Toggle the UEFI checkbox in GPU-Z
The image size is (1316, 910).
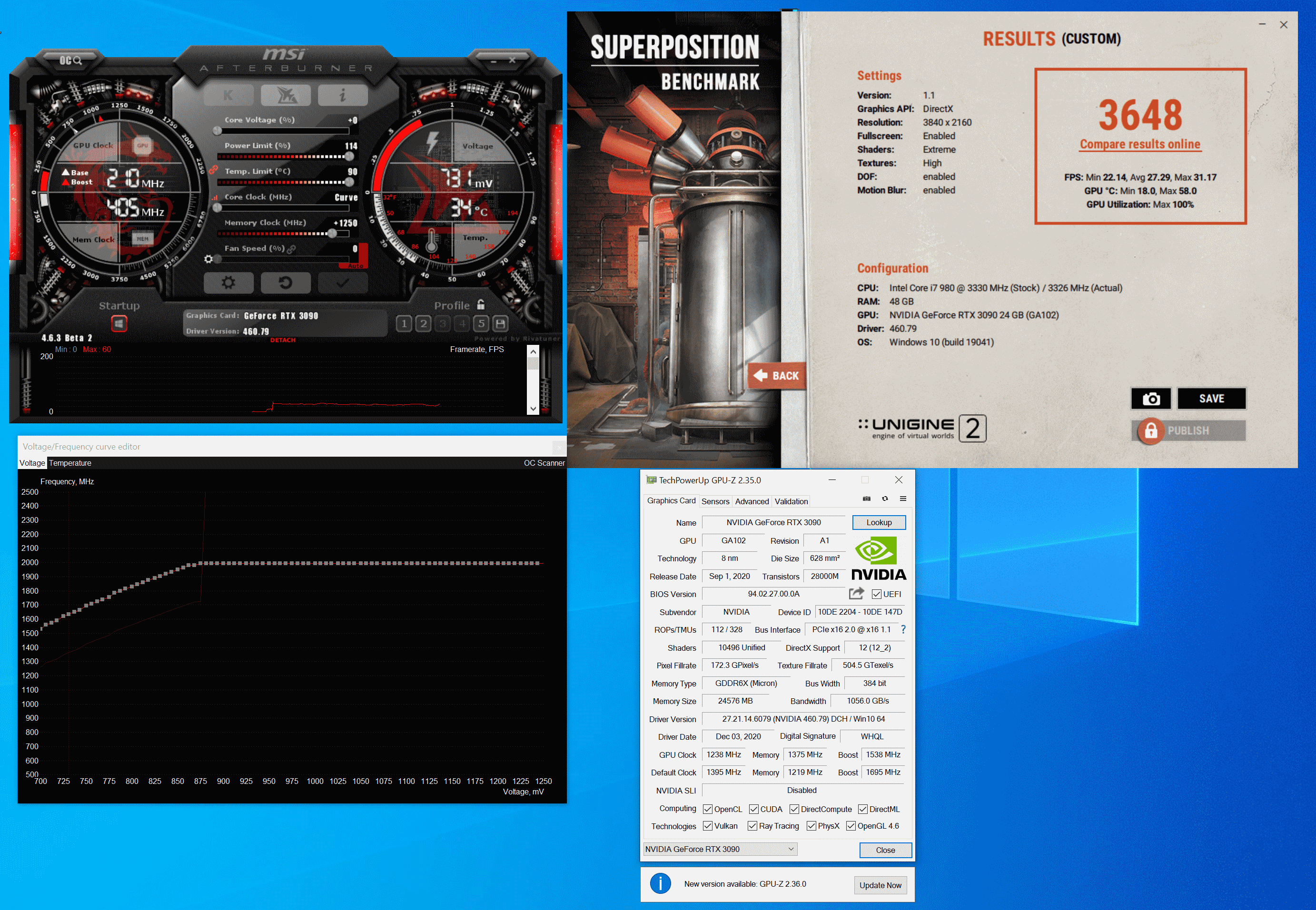pos(877,594)
